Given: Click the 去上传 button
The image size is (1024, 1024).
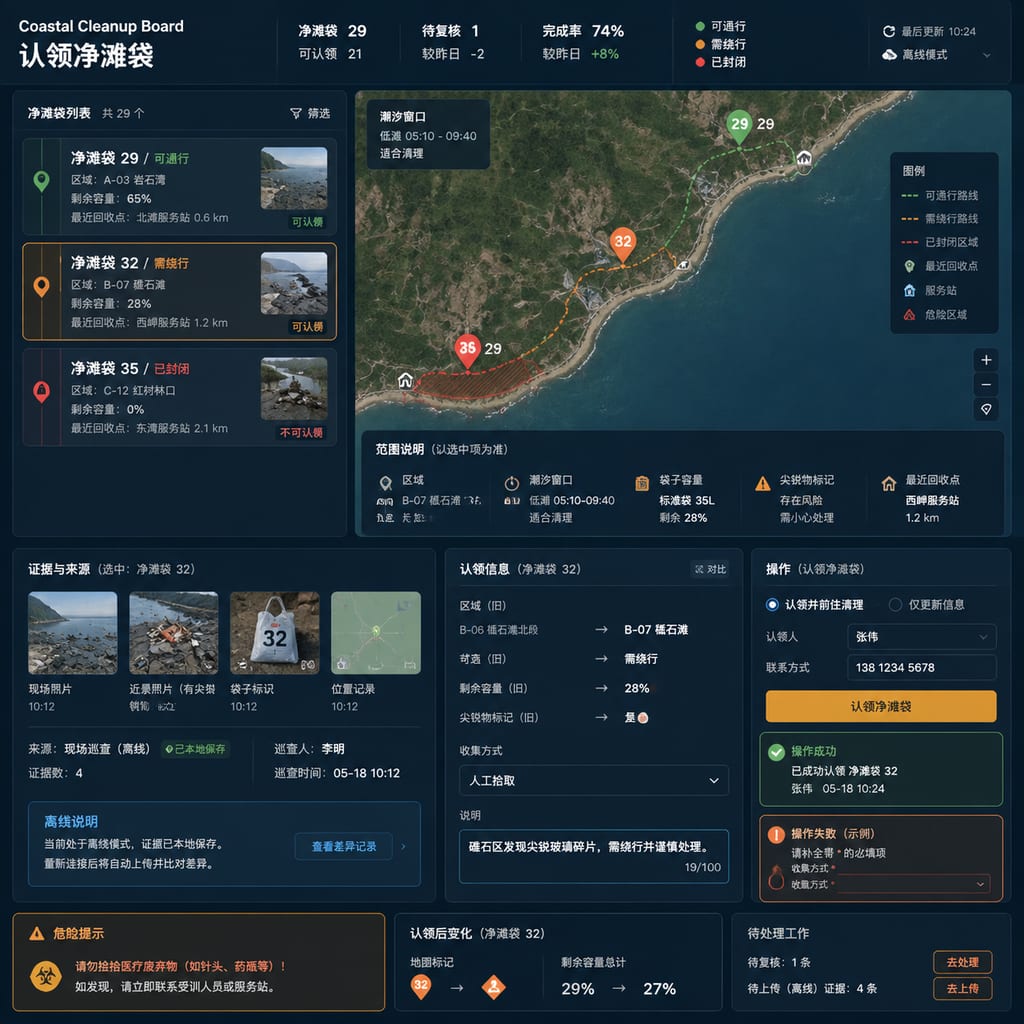Looking at the screenshot, I should point(963,988).
